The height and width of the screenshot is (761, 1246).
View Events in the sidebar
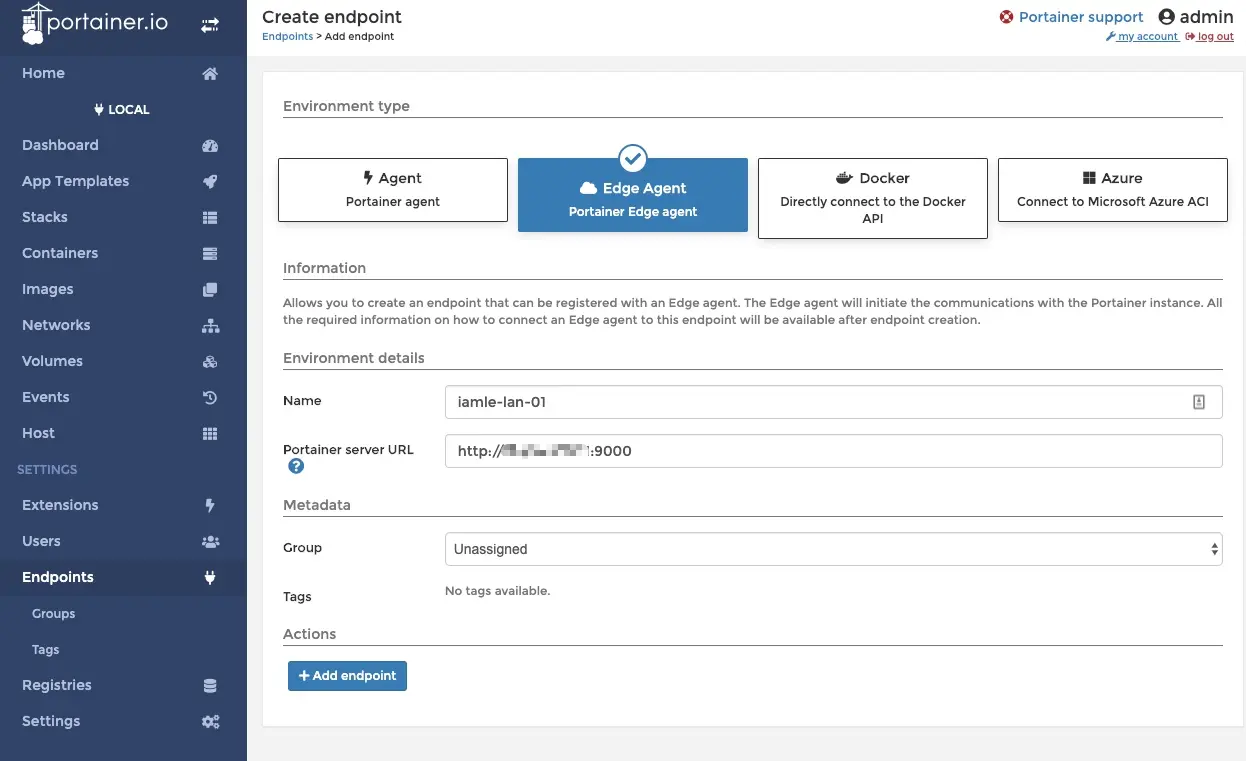coord(123,397)
